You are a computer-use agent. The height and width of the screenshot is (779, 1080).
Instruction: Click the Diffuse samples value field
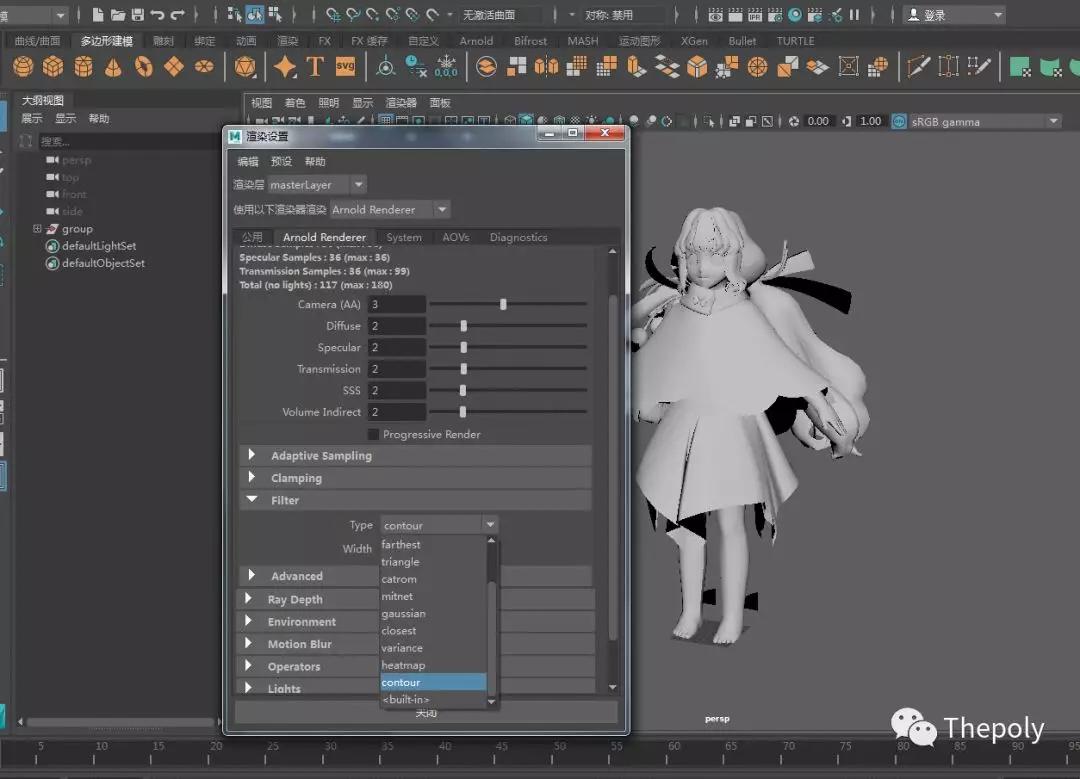pyautogui.click(x=396, y=326)
